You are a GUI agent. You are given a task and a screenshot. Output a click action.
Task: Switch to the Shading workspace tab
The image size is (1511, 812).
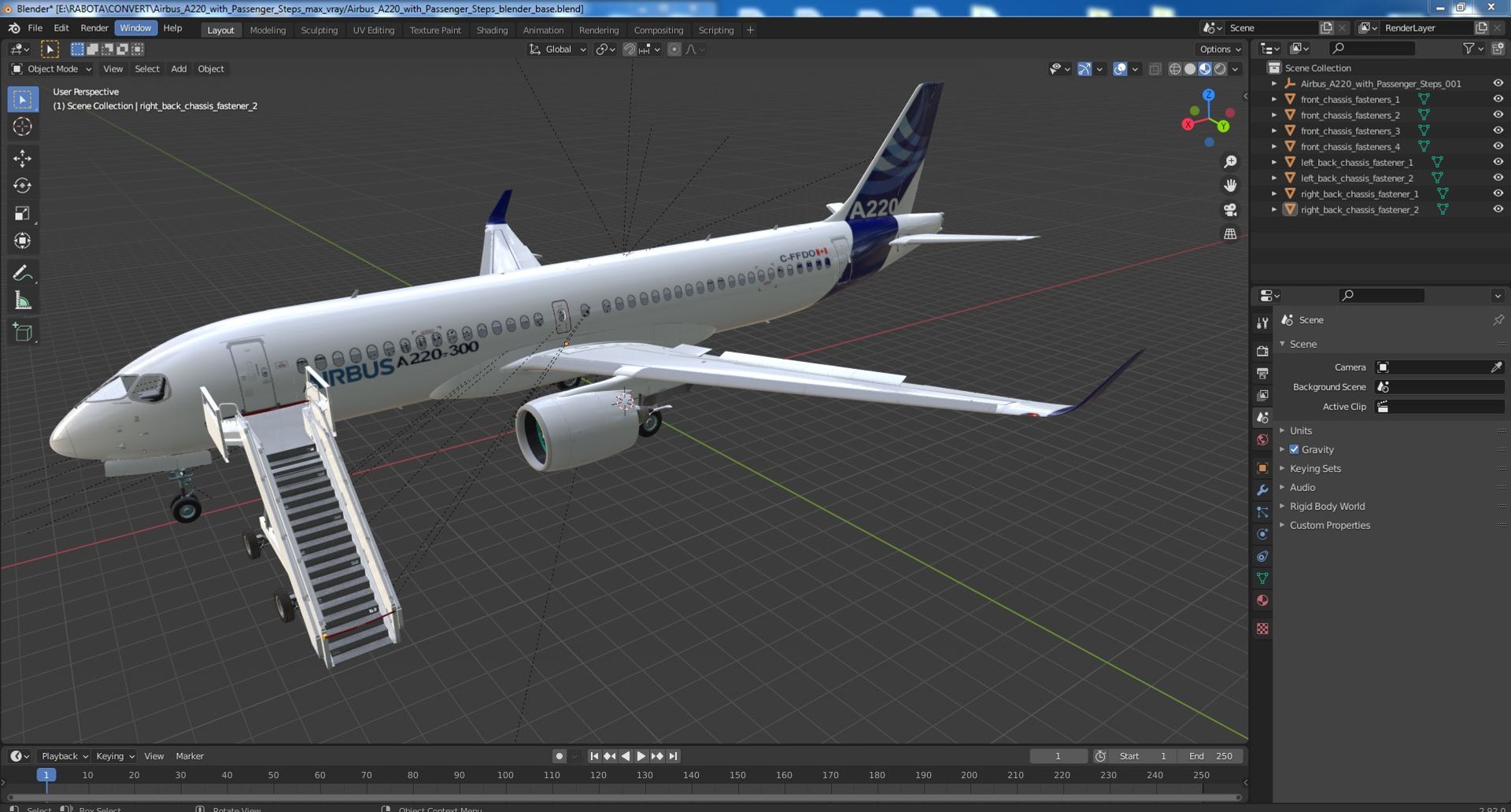coord(492,30)
